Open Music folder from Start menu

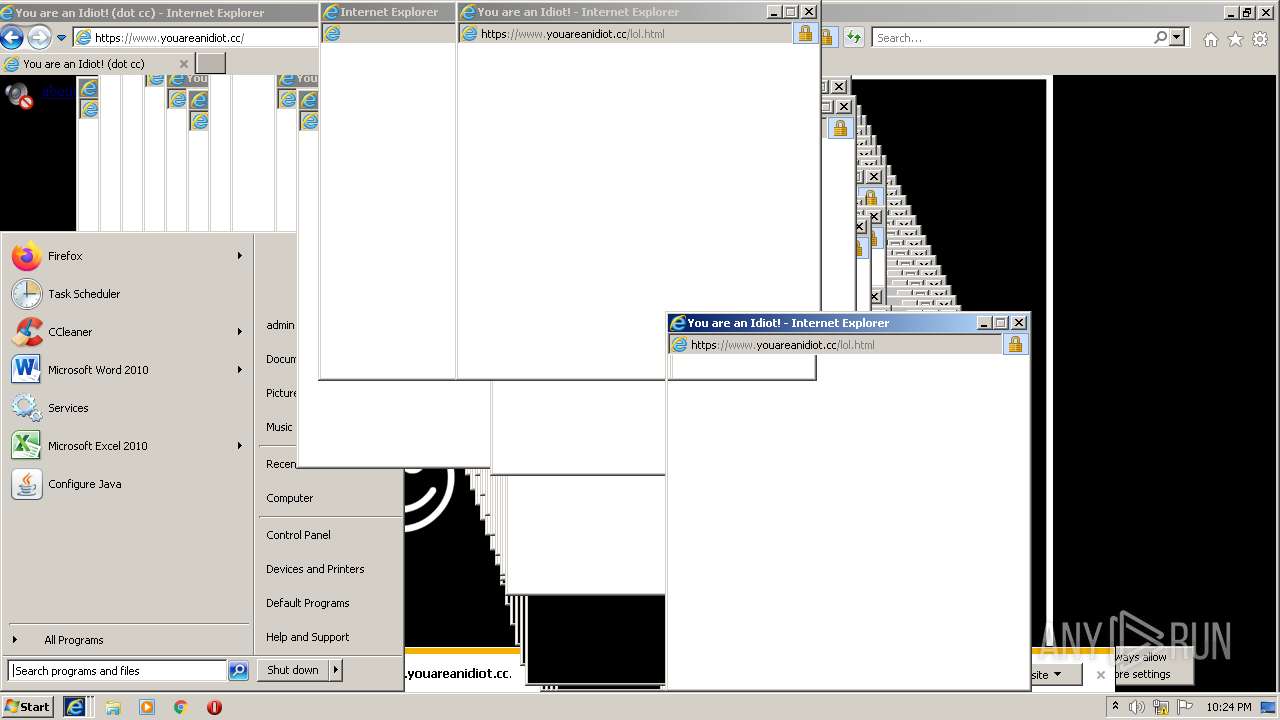click(279, 427)
